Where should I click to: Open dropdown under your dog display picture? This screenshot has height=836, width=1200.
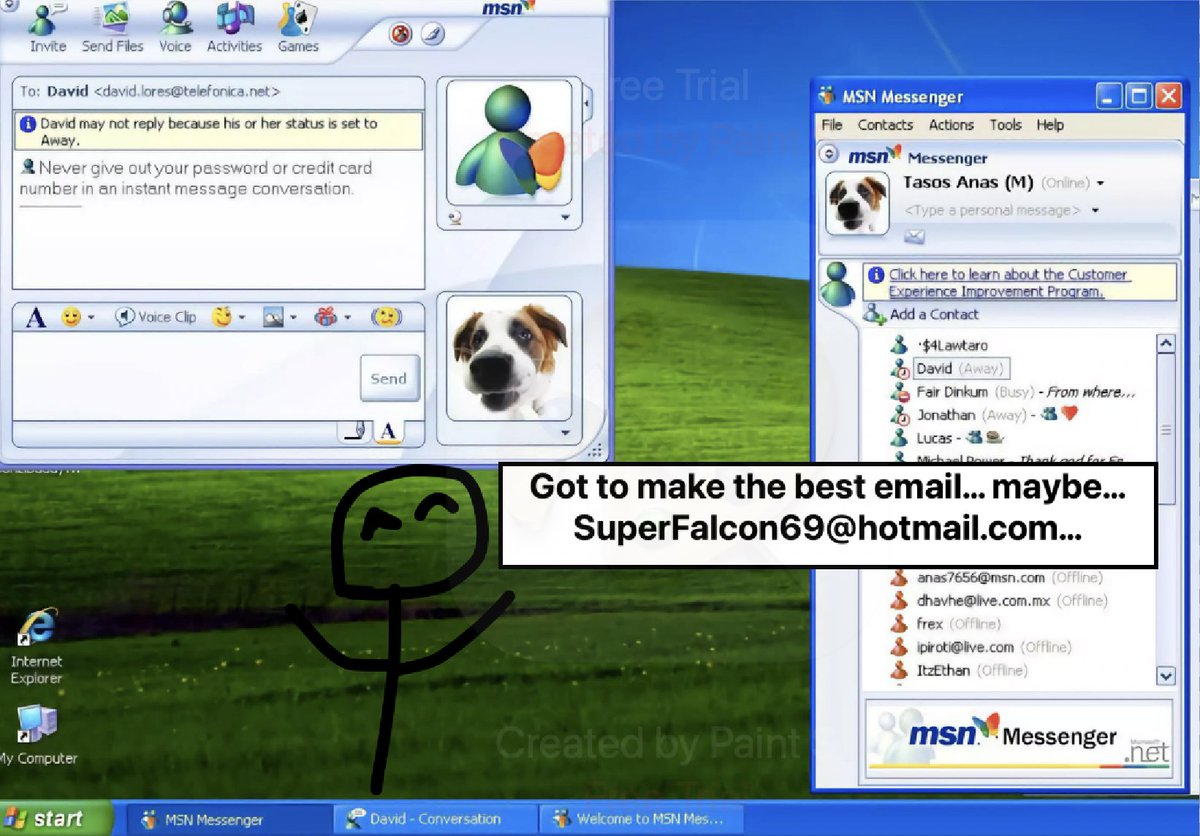coord(564,433)
